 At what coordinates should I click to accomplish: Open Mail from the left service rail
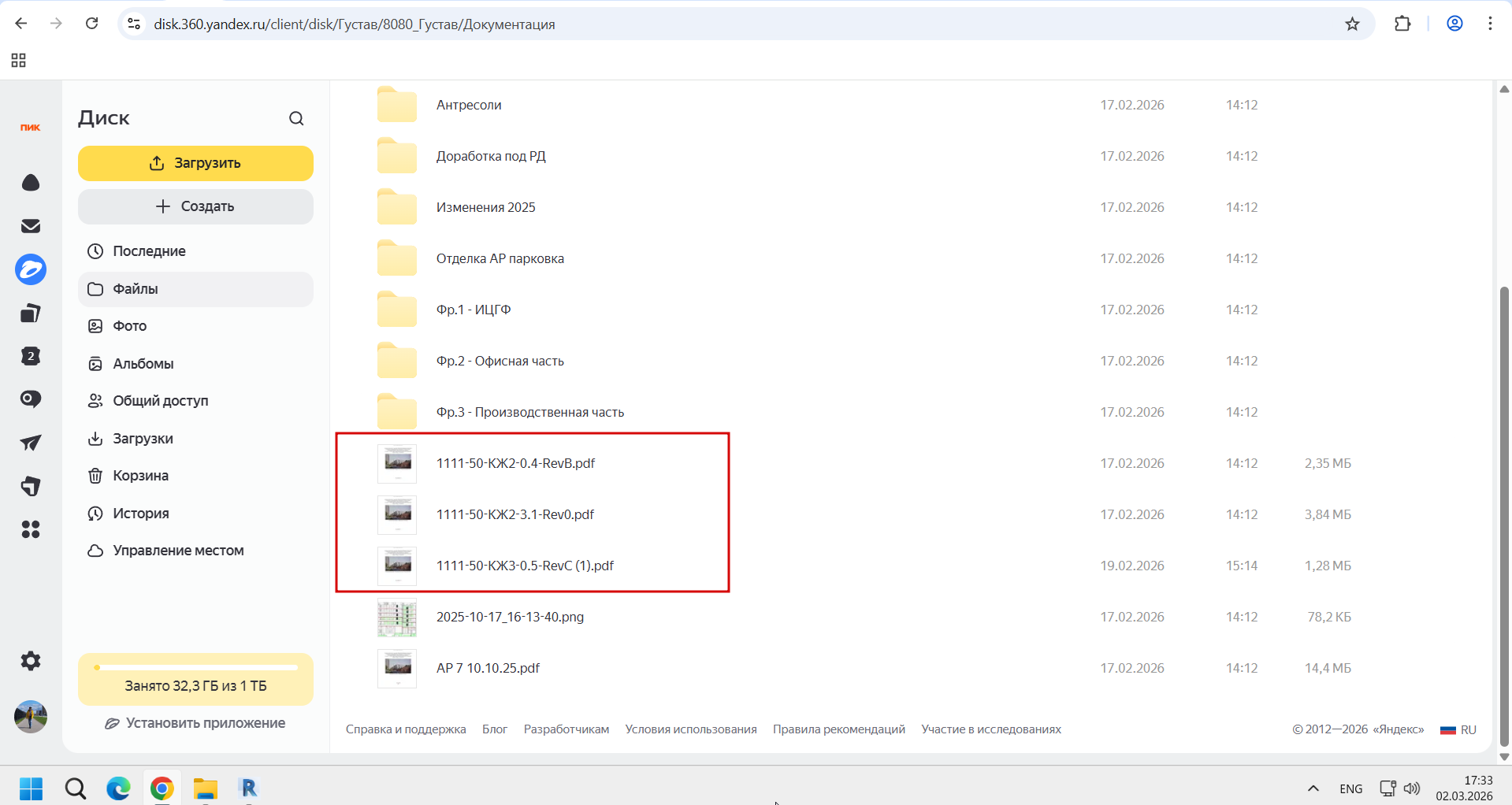pos(31,226)
